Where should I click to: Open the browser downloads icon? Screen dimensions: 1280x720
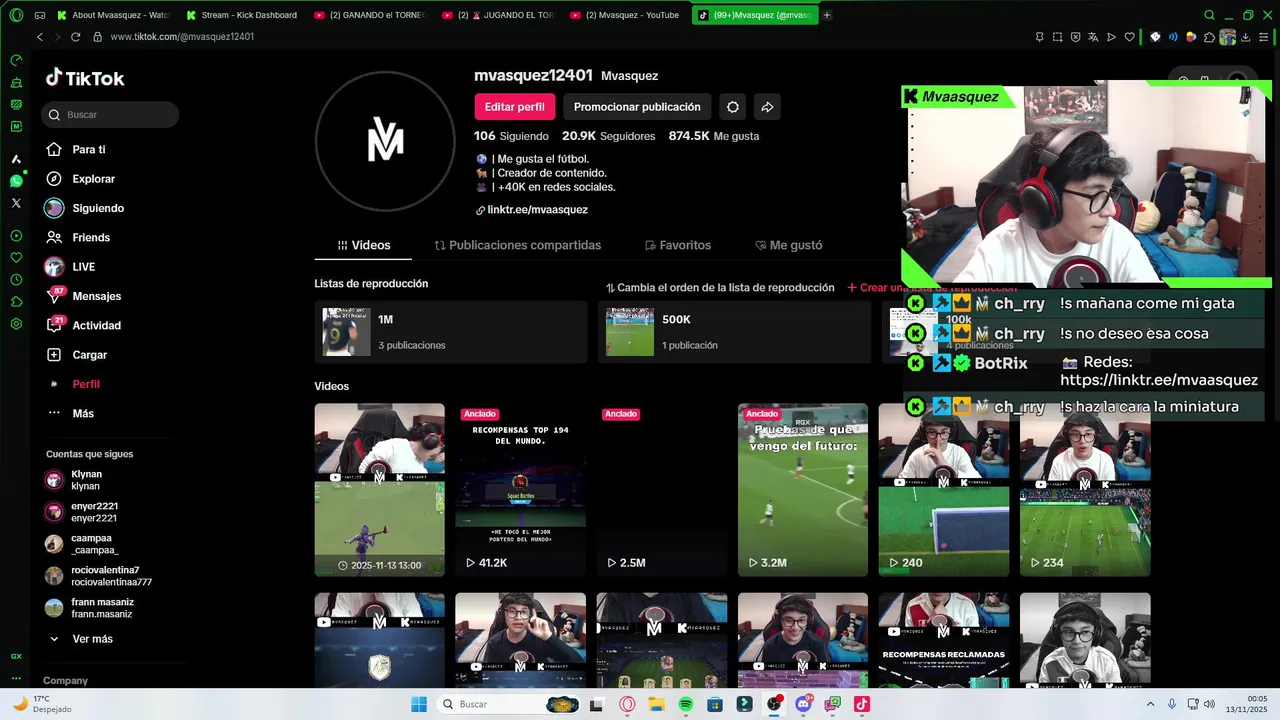1247,37
